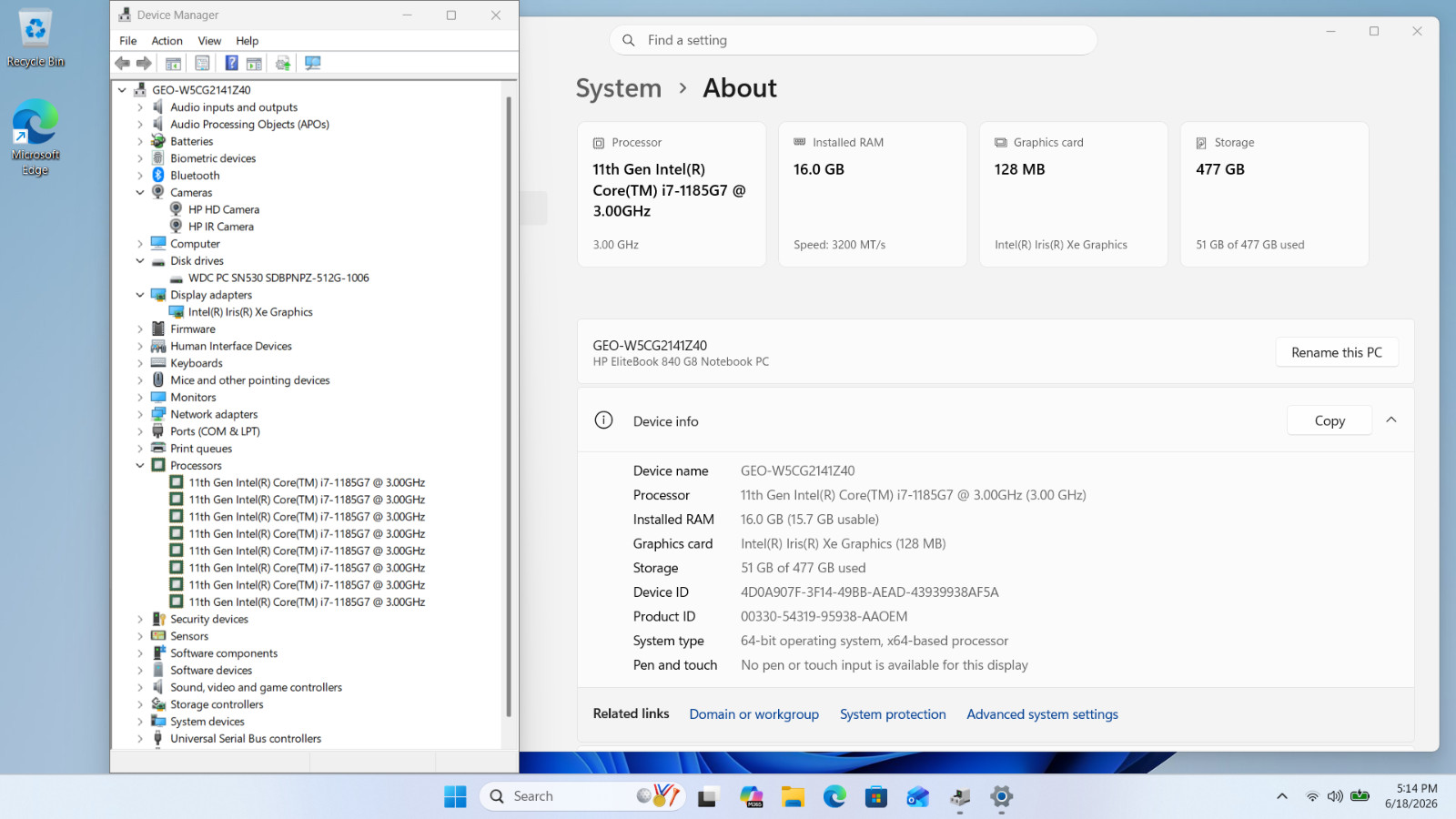
Task: Click the magnifier icon in Find a setting
Action: coord(628,40)
